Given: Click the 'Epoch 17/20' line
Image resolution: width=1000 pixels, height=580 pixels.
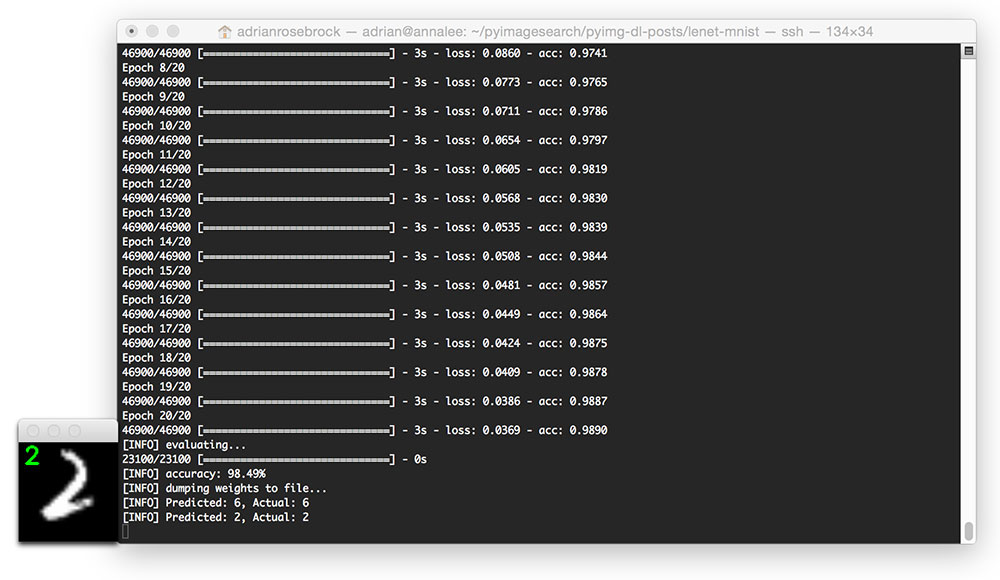Looking at the screenshot, I should (156, 329).
